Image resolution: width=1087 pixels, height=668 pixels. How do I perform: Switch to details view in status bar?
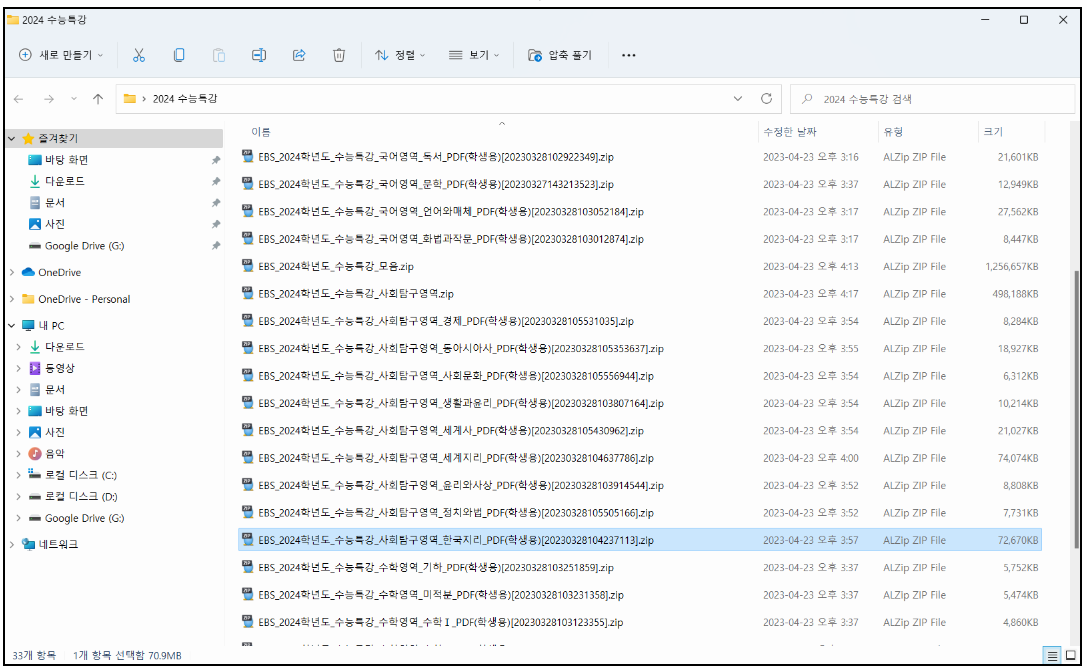[x=1052, y=656]
